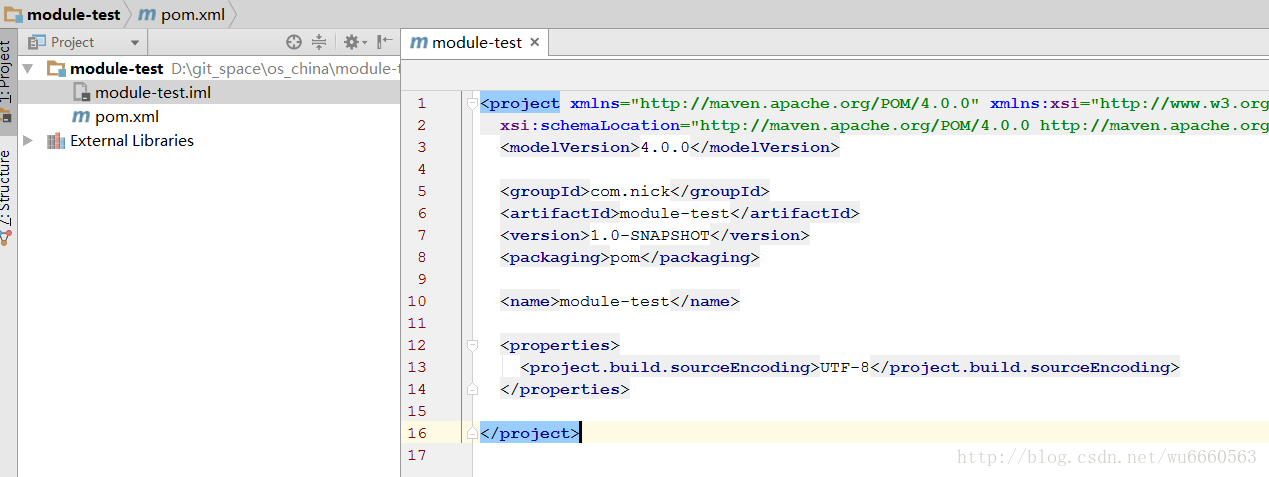Collapse the properties block at line 12
The image size is (1269, 477).
(x=471, y=345)
